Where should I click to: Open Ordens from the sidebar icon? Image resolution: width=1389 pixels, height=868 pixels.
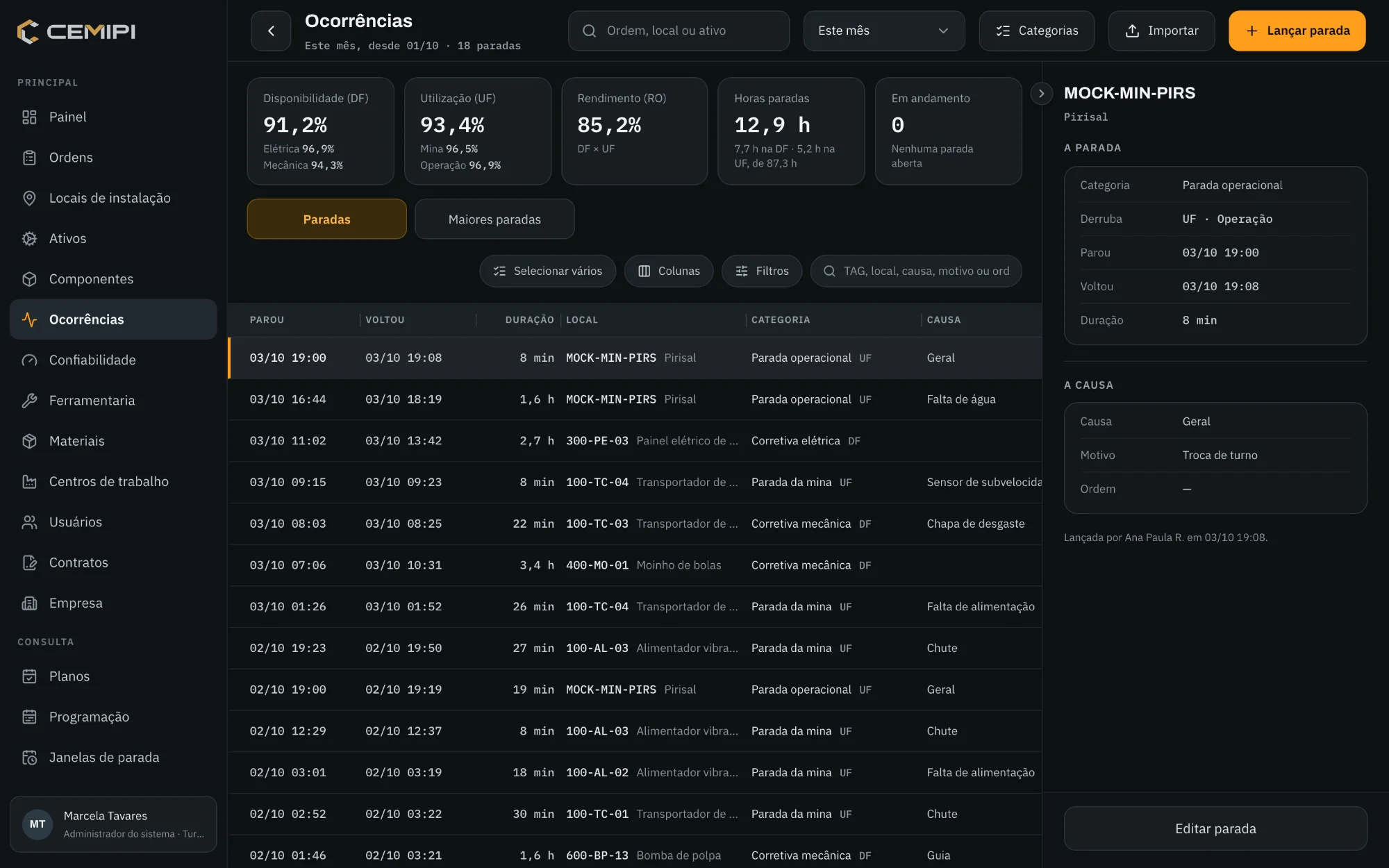tap(29, 158)
